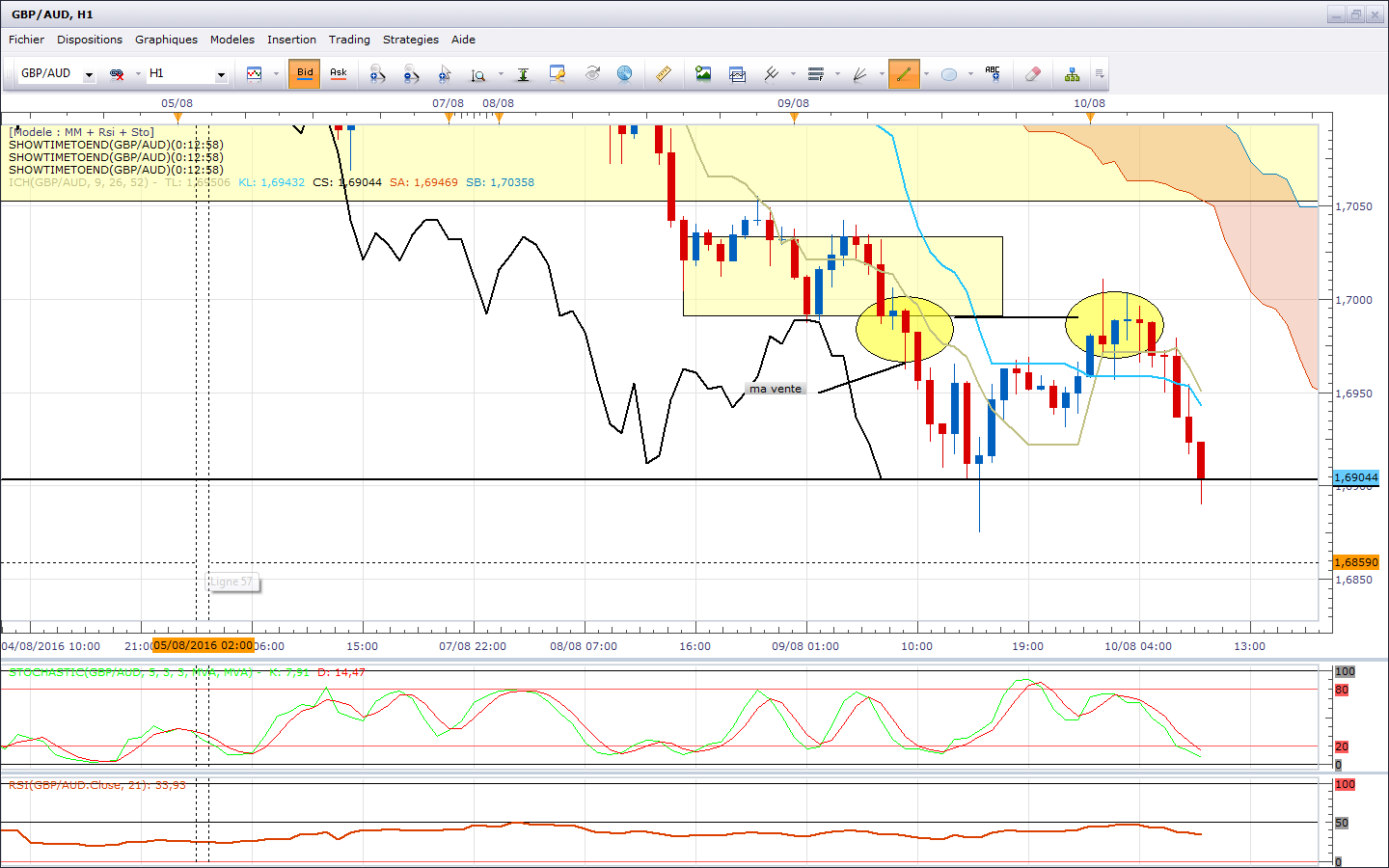Click the 'Modele : MM + Rsi + Sto' label

coord(81,132)
